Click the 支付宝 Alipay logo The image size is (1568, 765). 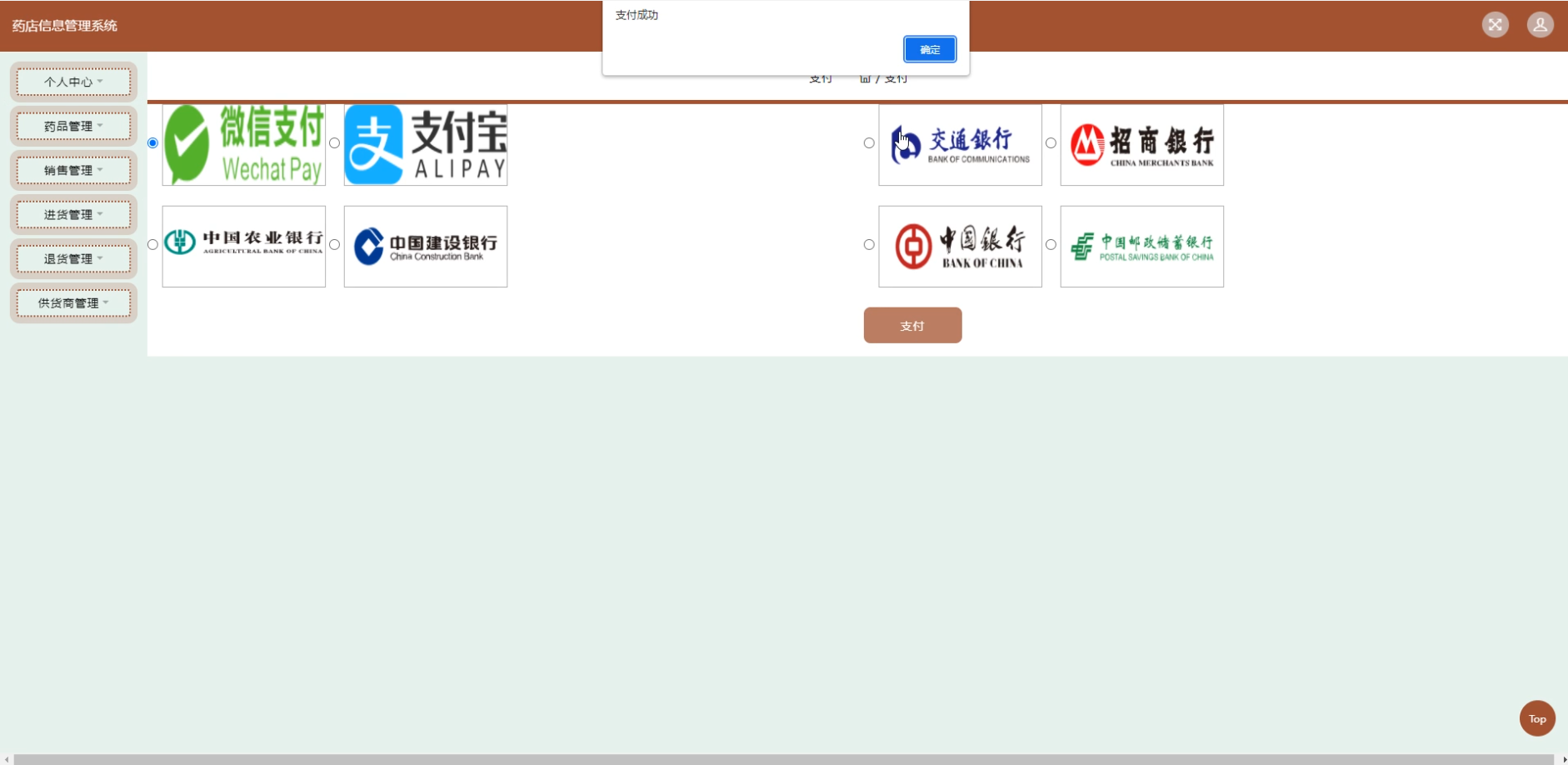(x=426, y=145)
